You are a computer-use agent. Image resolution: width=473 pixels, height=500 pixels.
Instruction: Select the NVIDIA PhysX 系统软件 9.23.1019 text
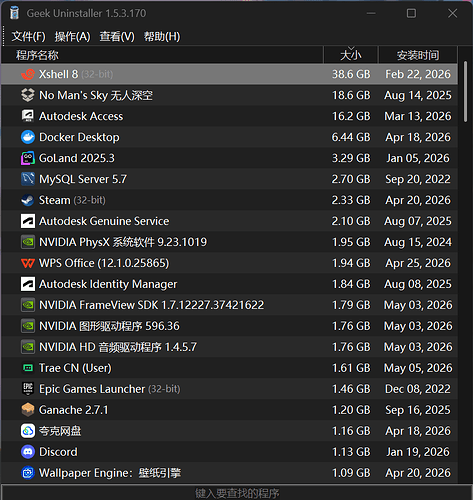tap(123, 242)
